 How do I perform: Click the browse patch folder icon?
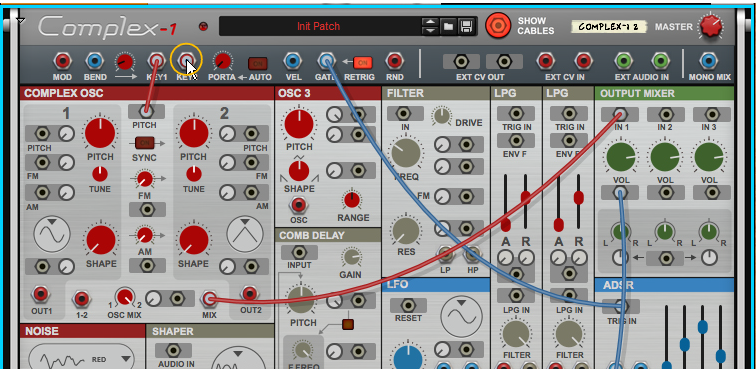448,26
